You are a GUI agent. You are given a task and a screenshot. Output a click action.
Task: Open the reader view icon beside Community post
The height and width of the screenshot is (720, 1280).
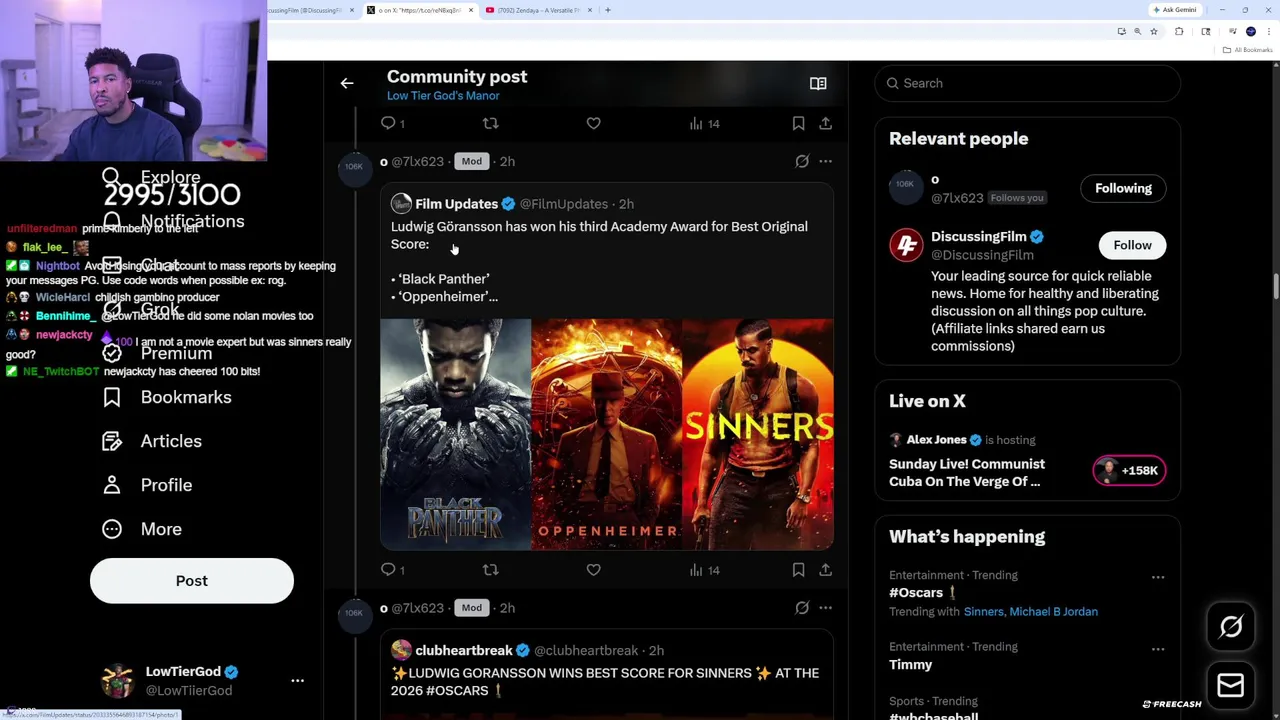click(x=818, y=84)
